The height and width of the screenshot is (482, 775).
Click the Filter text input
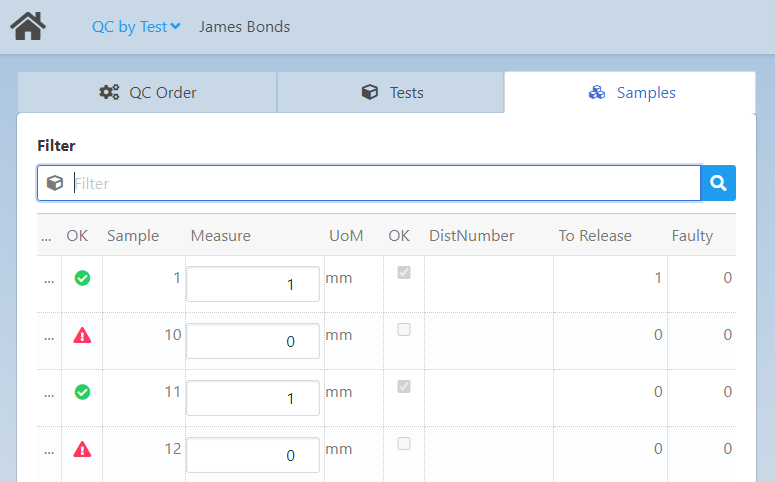[385, 183]
